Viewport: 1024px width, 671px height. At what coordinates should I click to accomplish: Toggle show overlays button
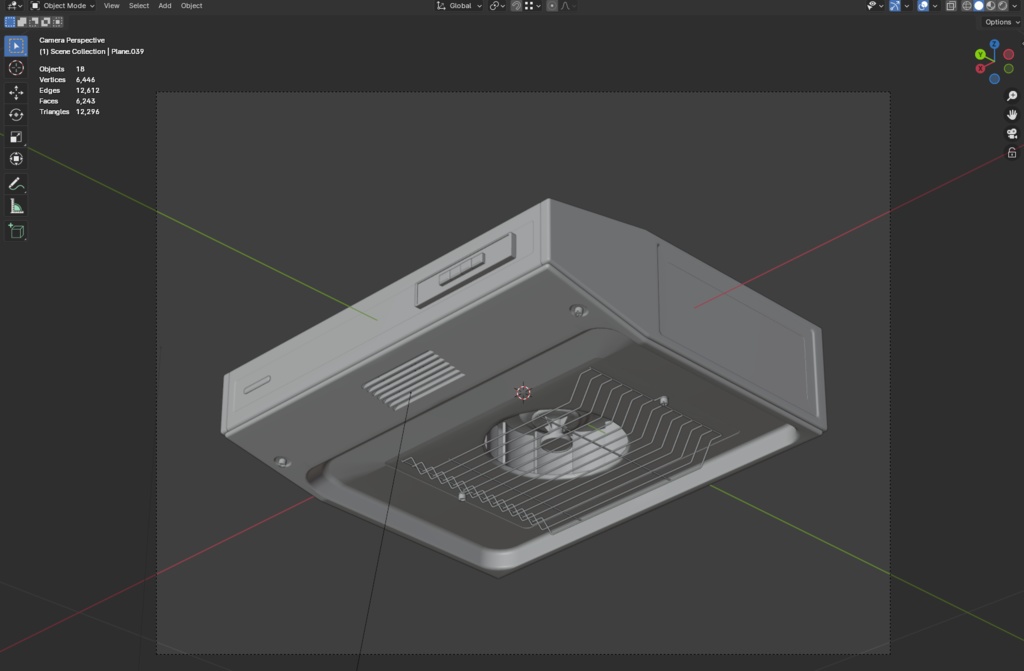923,6
